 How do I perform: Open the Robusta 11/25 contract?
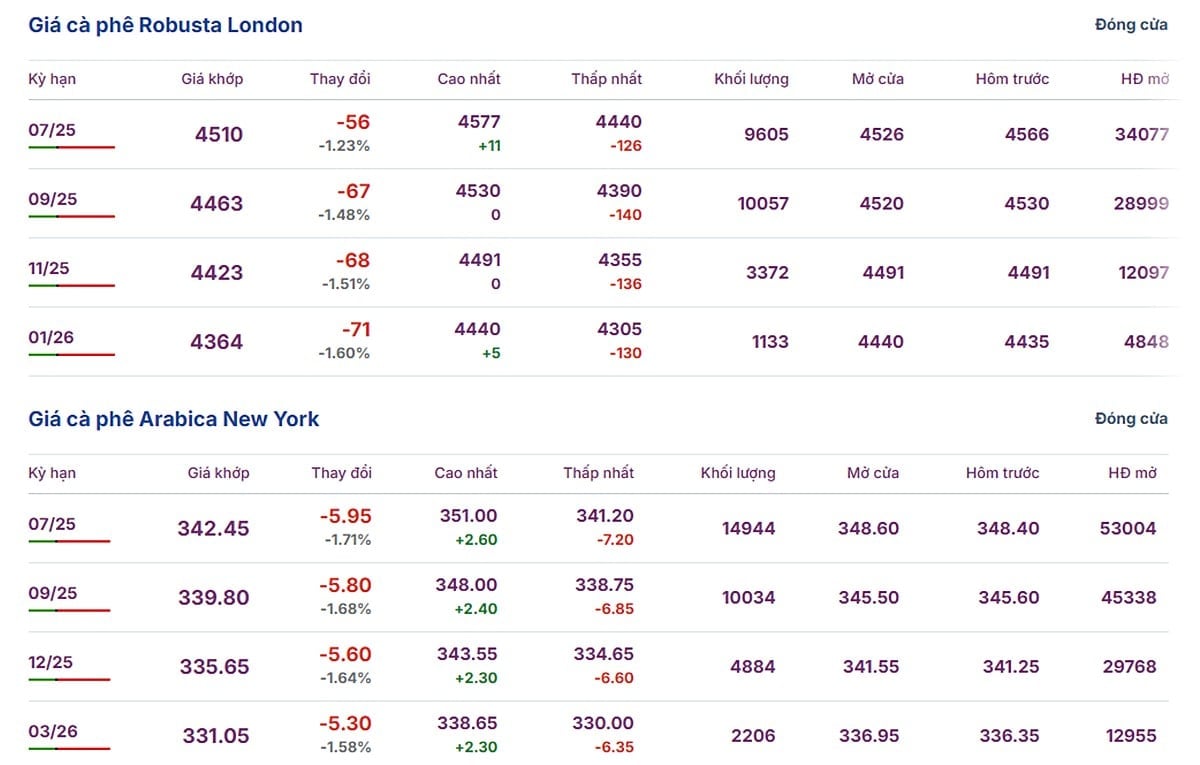coord(49,268)
